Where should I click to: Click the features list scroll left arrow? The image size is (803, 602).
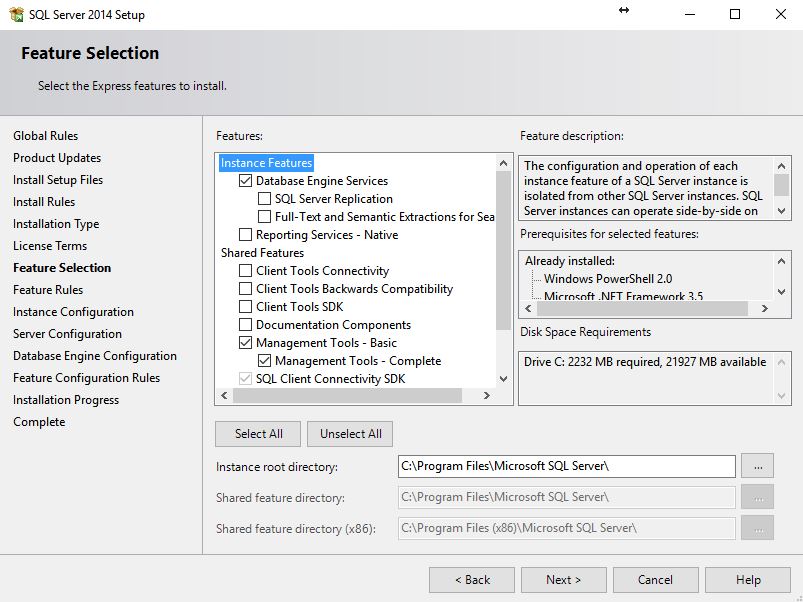pyautogui.click(x=224, y=395)
